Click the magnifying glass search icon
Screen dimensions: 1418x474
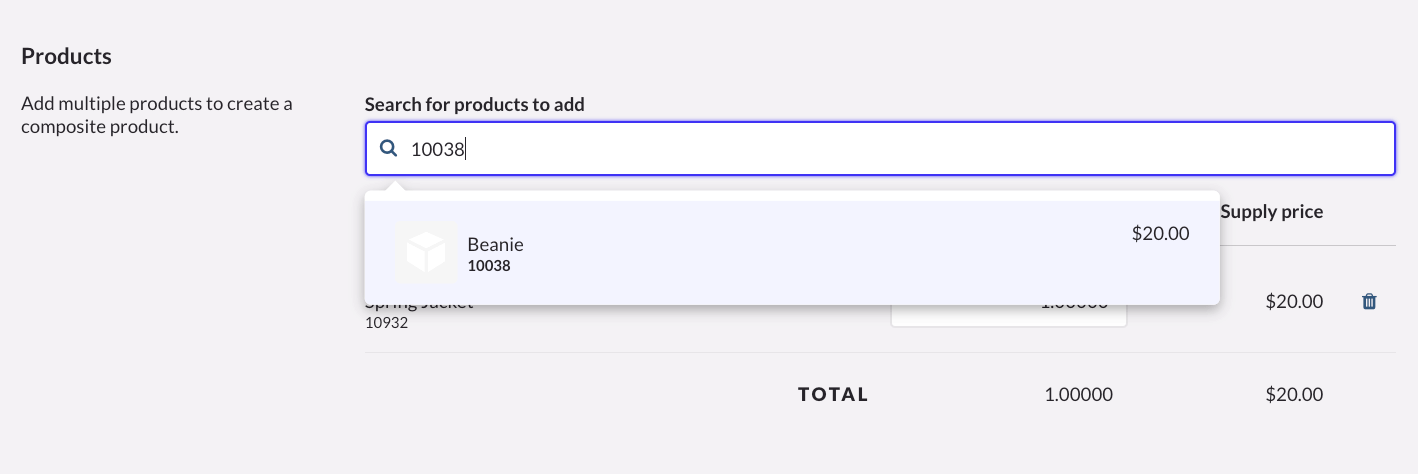[x=388, y=149]
